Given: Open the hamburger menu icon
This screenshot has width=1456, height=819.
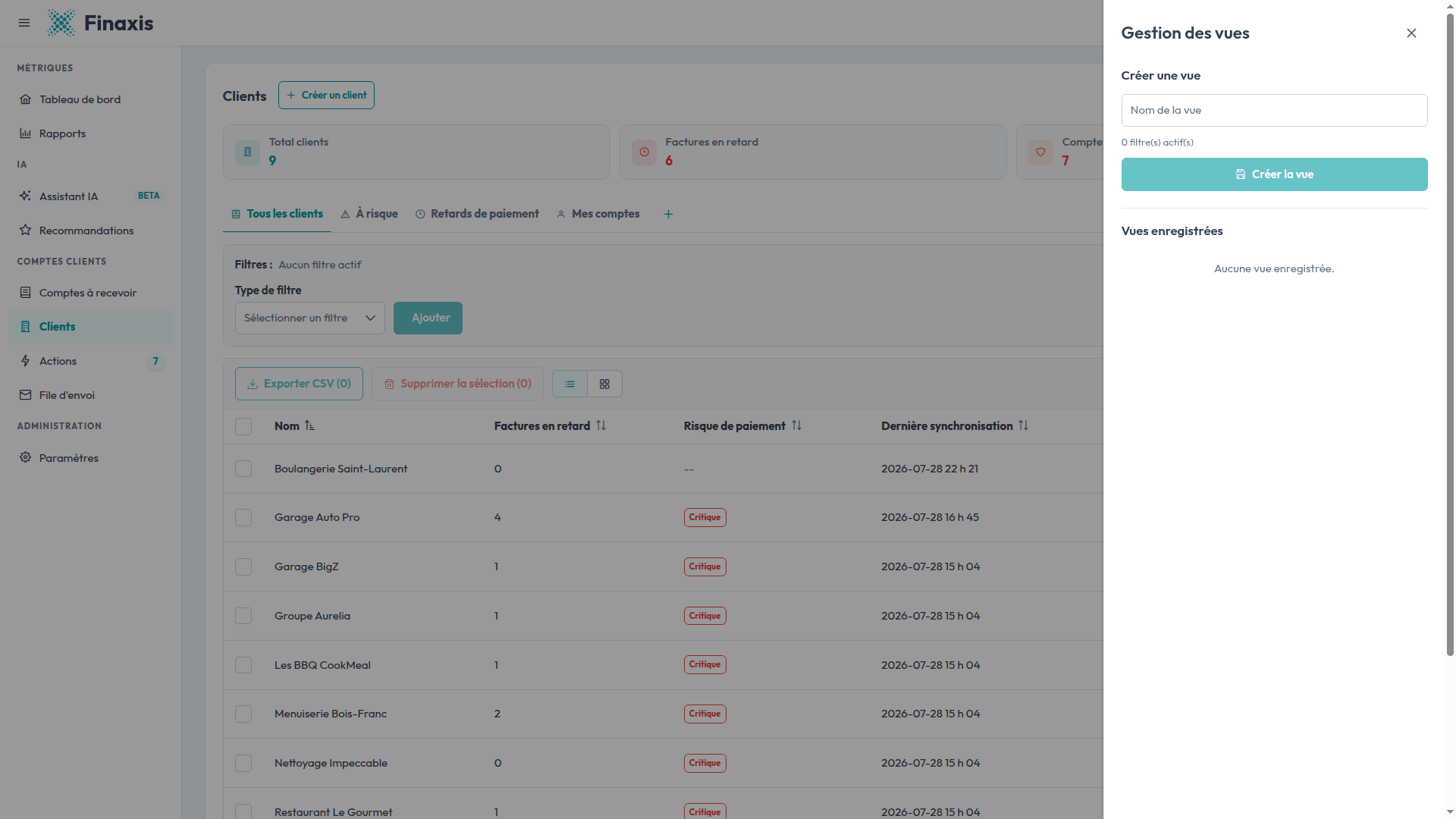Looking at the screenshot, I should click(x=24, y=23).
